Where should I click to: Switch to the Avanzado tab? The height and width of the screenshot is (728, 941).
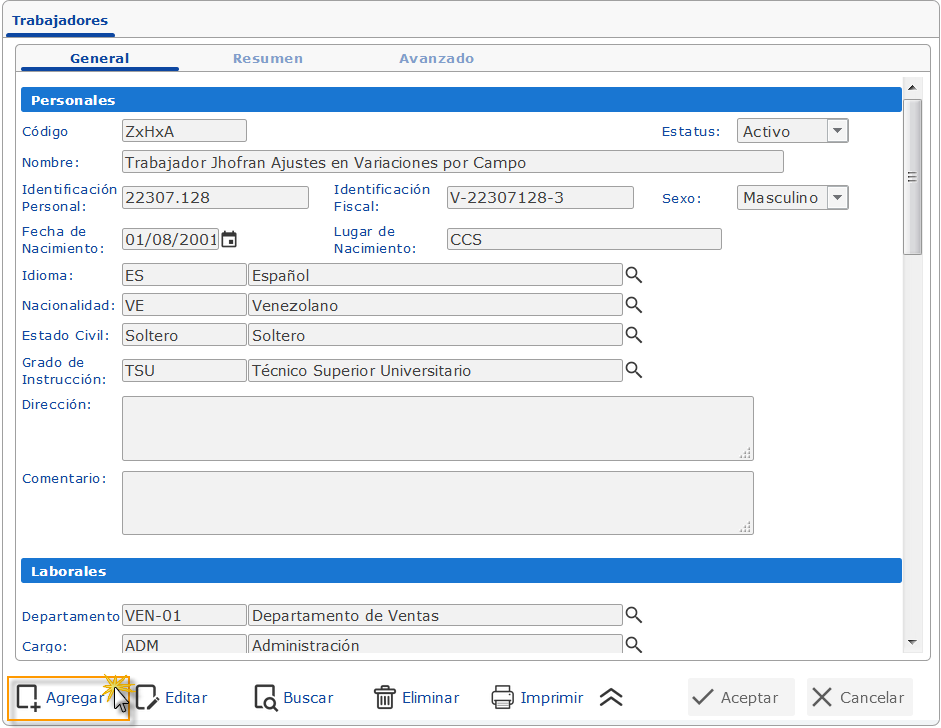[x=436, y=59]
